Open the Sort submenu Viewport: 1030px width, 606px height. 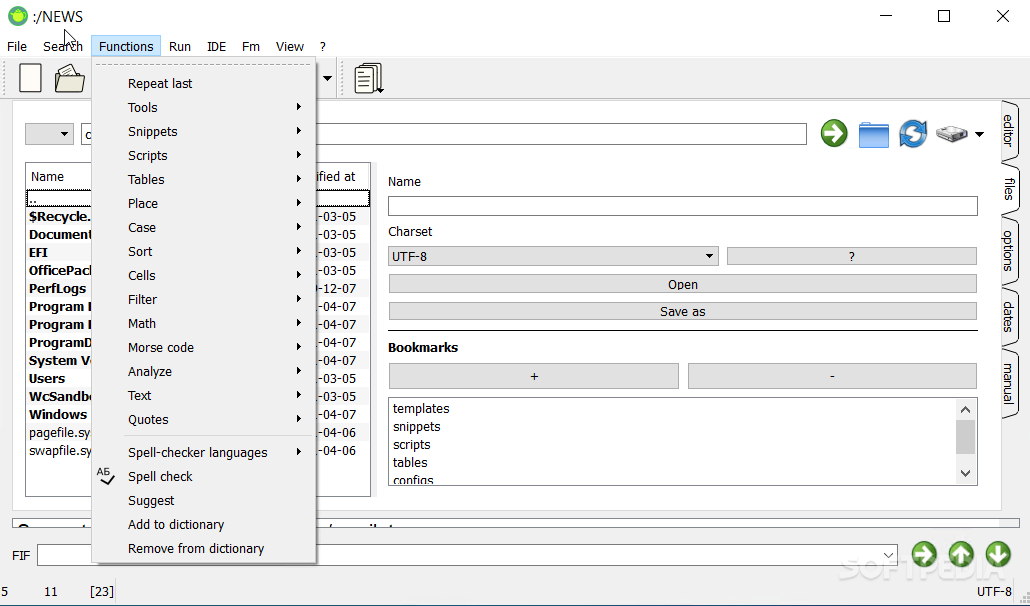(204, 251)
